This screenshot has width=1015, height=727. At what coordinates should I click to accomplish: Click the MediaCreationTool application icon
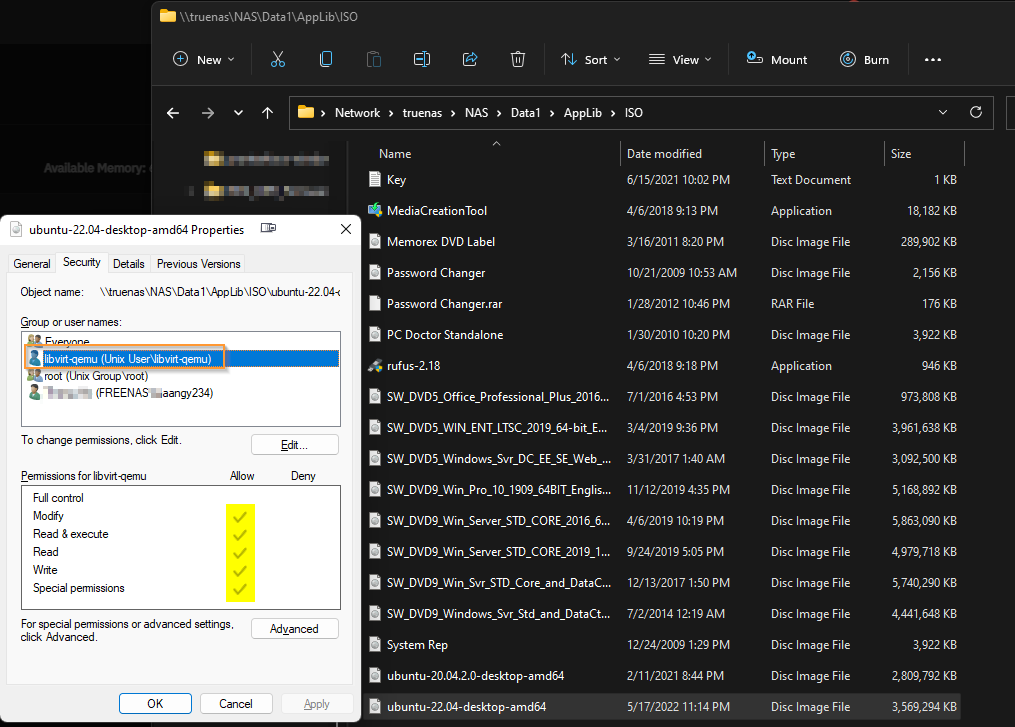click(x=375, y=210)
